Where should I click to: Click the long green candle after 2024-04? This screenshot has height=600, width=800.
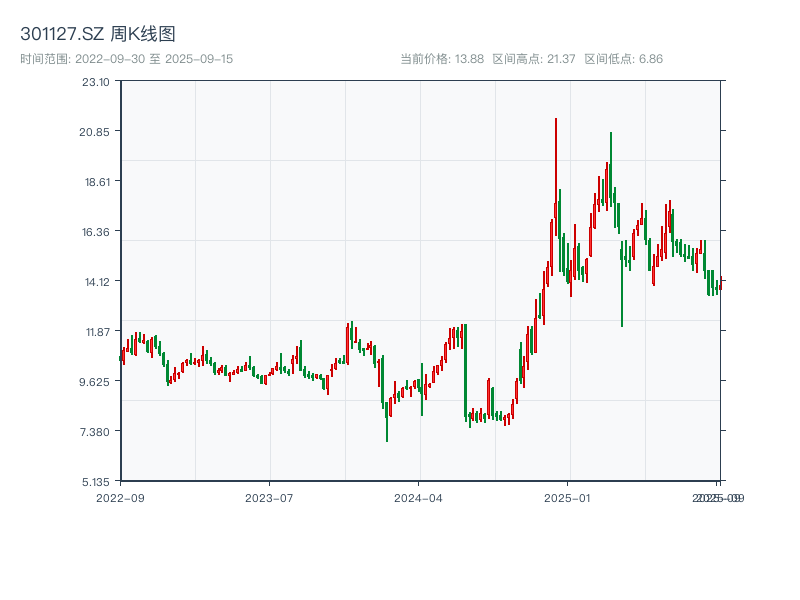point(466,370)
